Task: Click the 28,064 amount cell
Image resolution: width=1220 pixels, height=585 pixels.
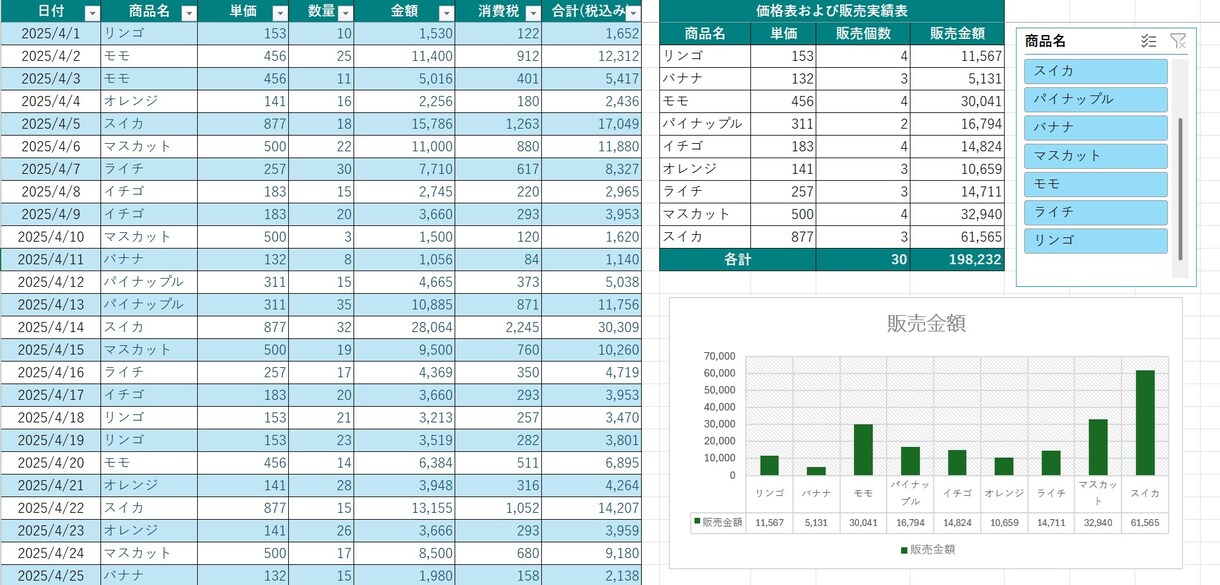Action: 404,327
